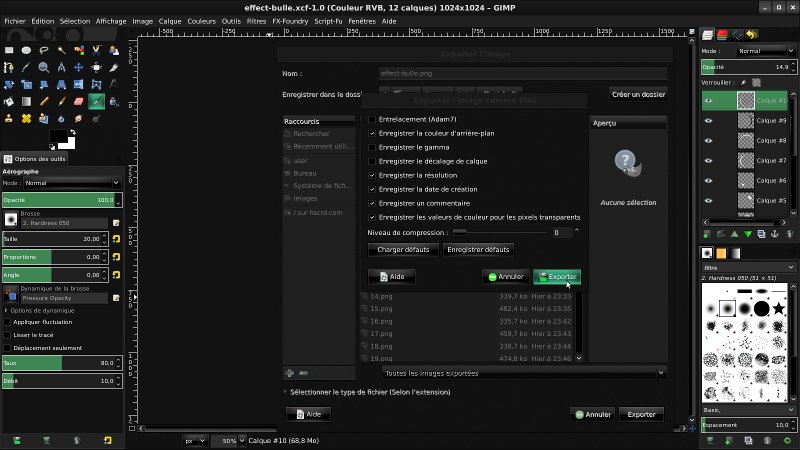Open the brush filter dropdown
Image resolution: width=800 pixels, height=450 pixels.
(x=748, y=267)
